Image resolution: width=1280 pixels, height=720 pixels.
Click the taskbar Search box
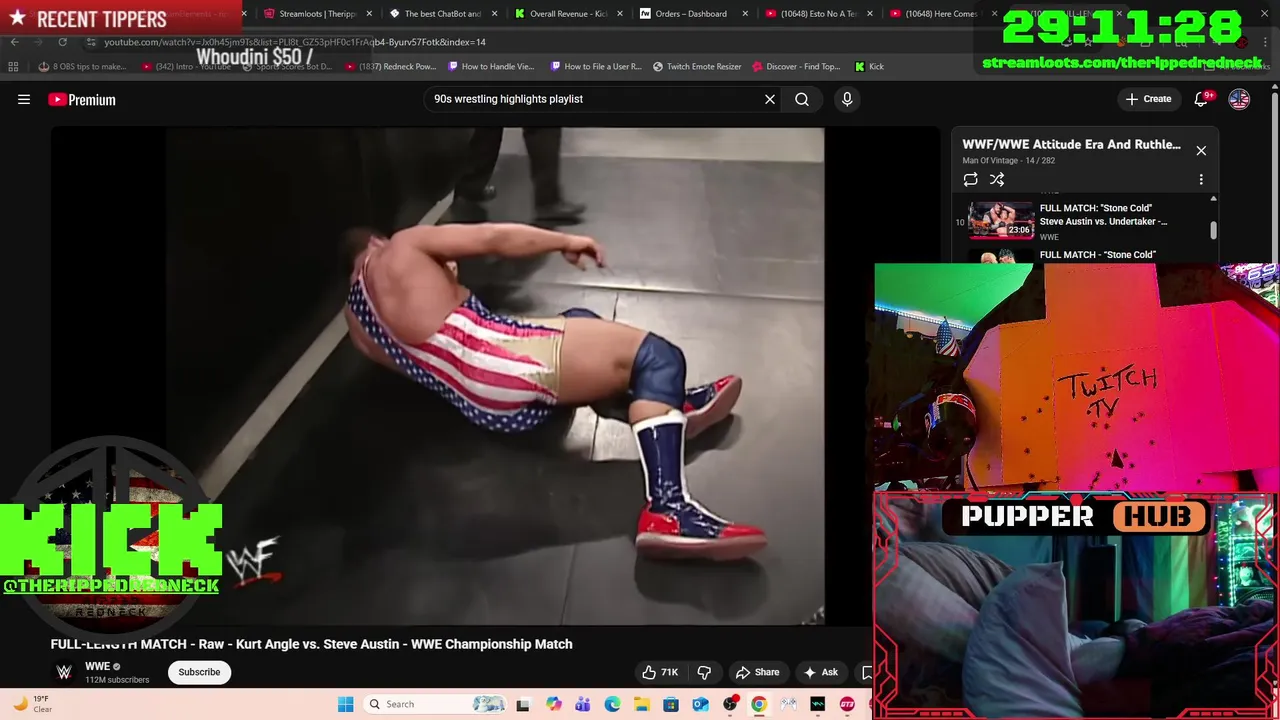click(436, 704)
